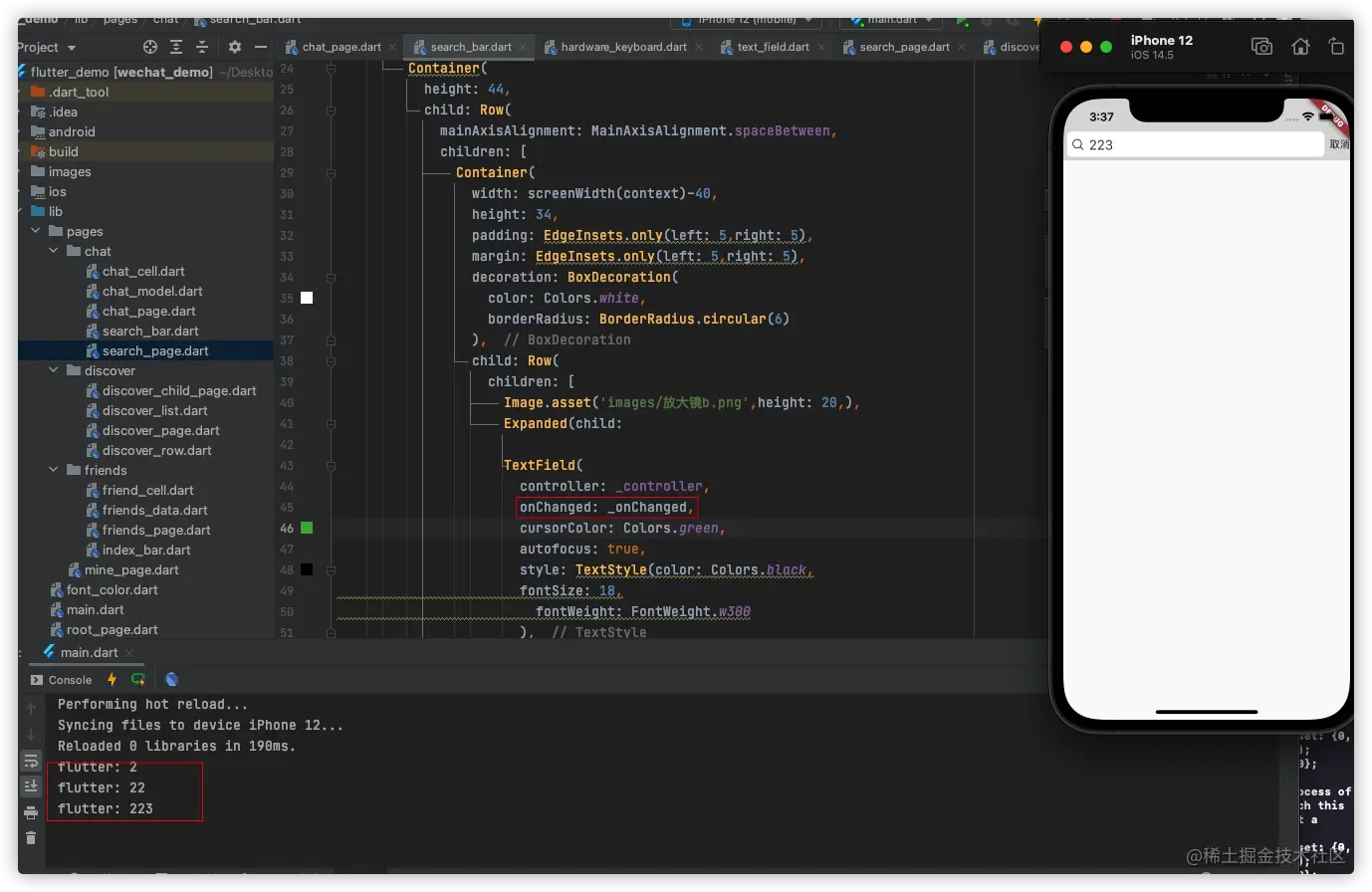
Task: Click the search field showing 223 in simulator
Action: point(1195,144)
